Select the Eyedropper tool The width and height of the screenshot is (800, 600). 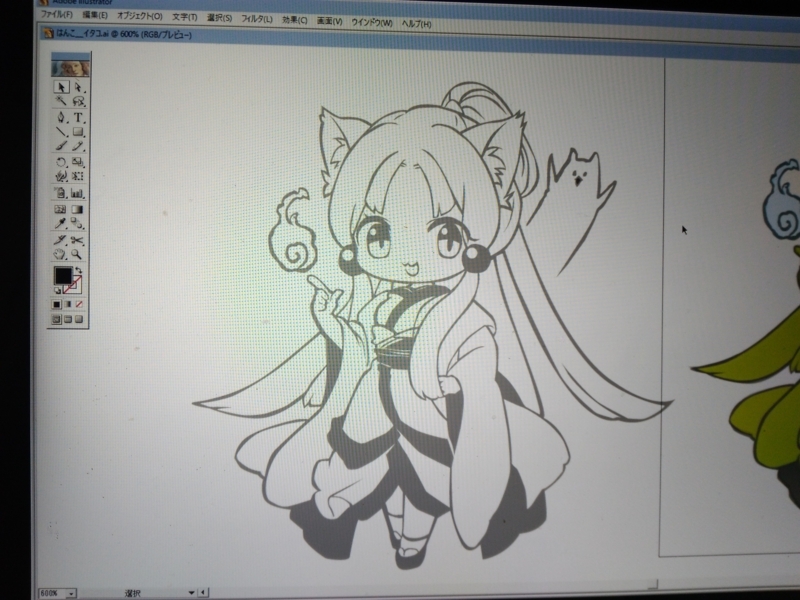click(61, 223)
